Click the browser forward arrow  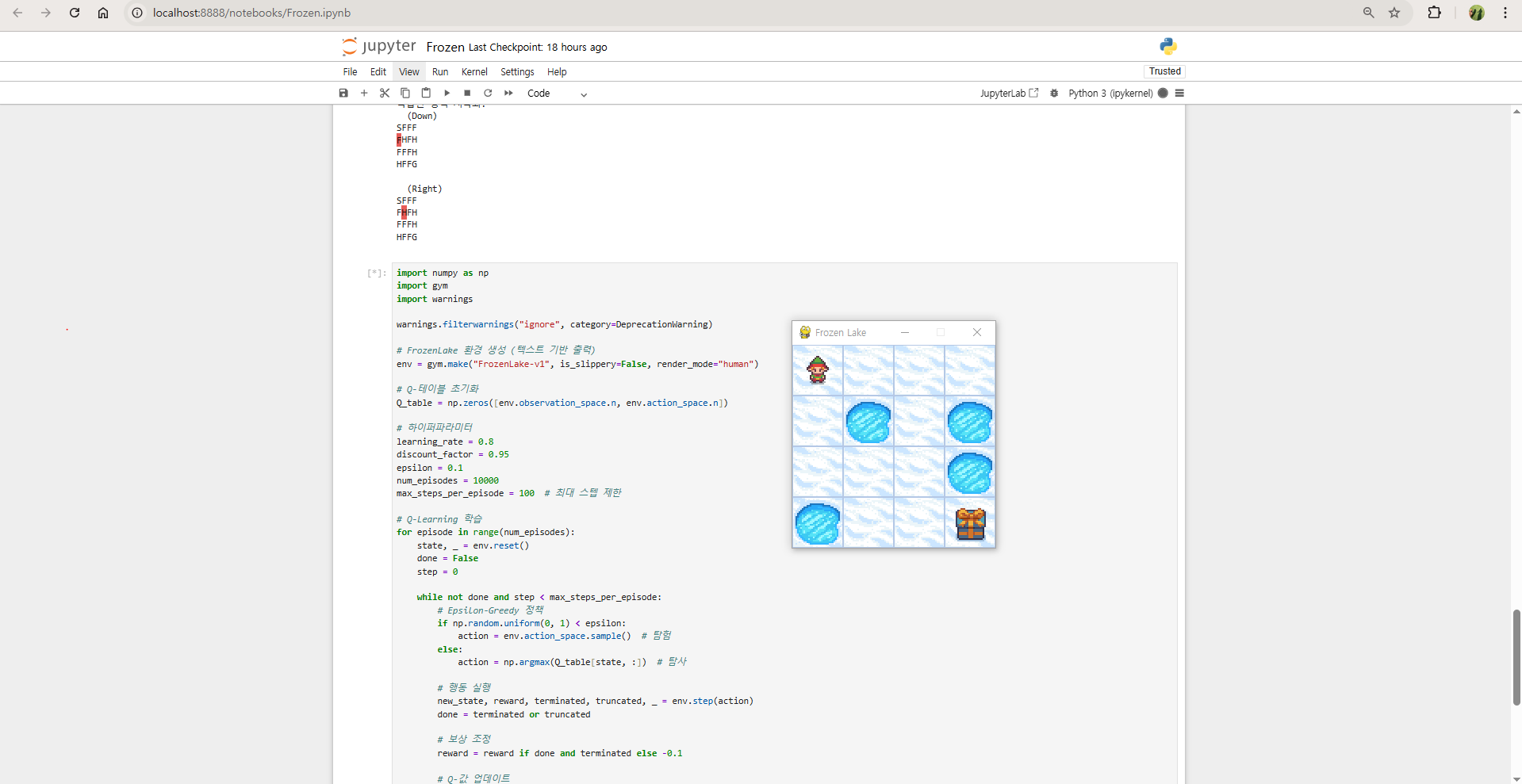click(46, 13)
